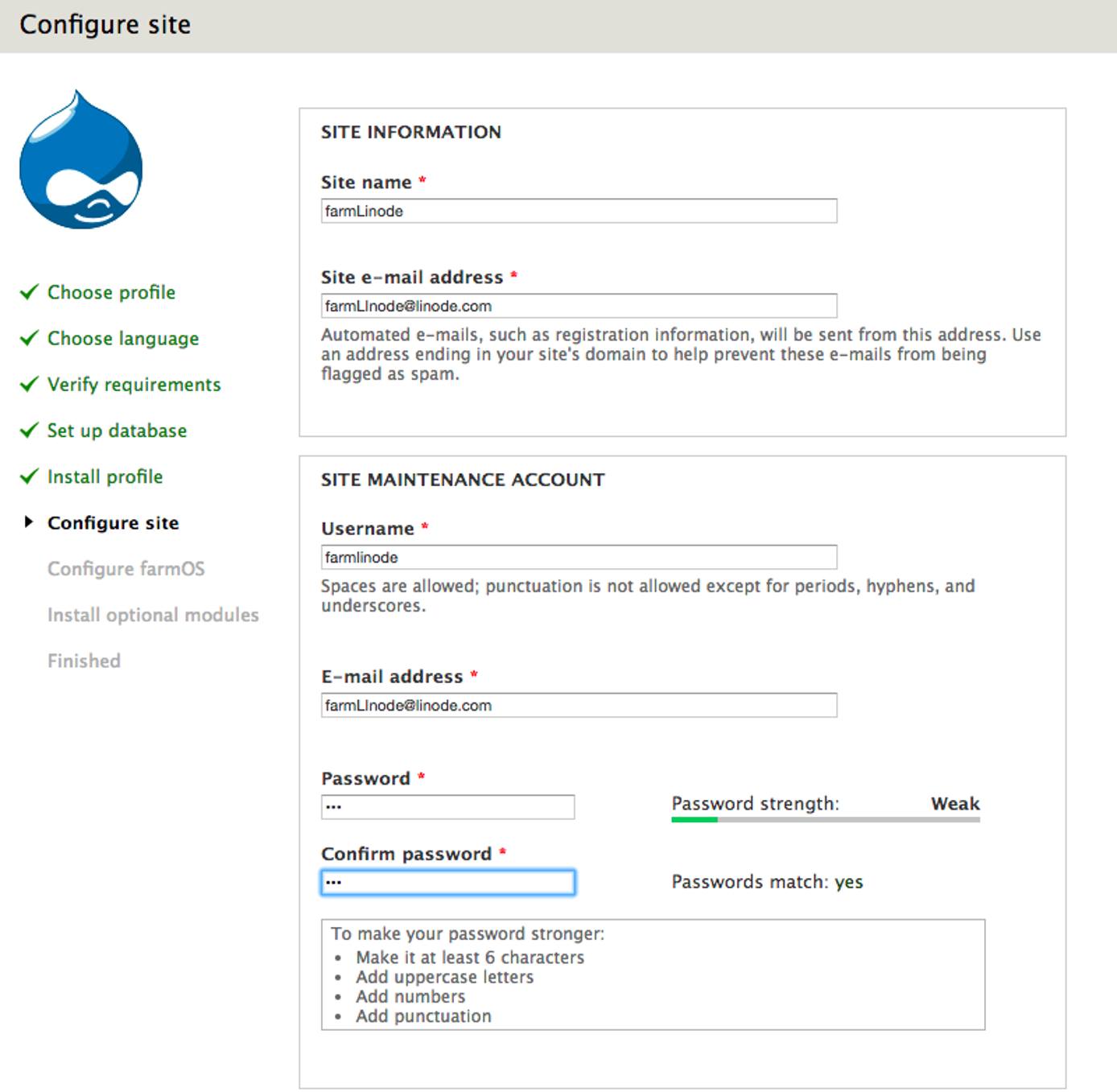The image size is (1117, 1092).
Task: Click the checkmark next to Verify requirements
Action: click(x=30, y=384)
